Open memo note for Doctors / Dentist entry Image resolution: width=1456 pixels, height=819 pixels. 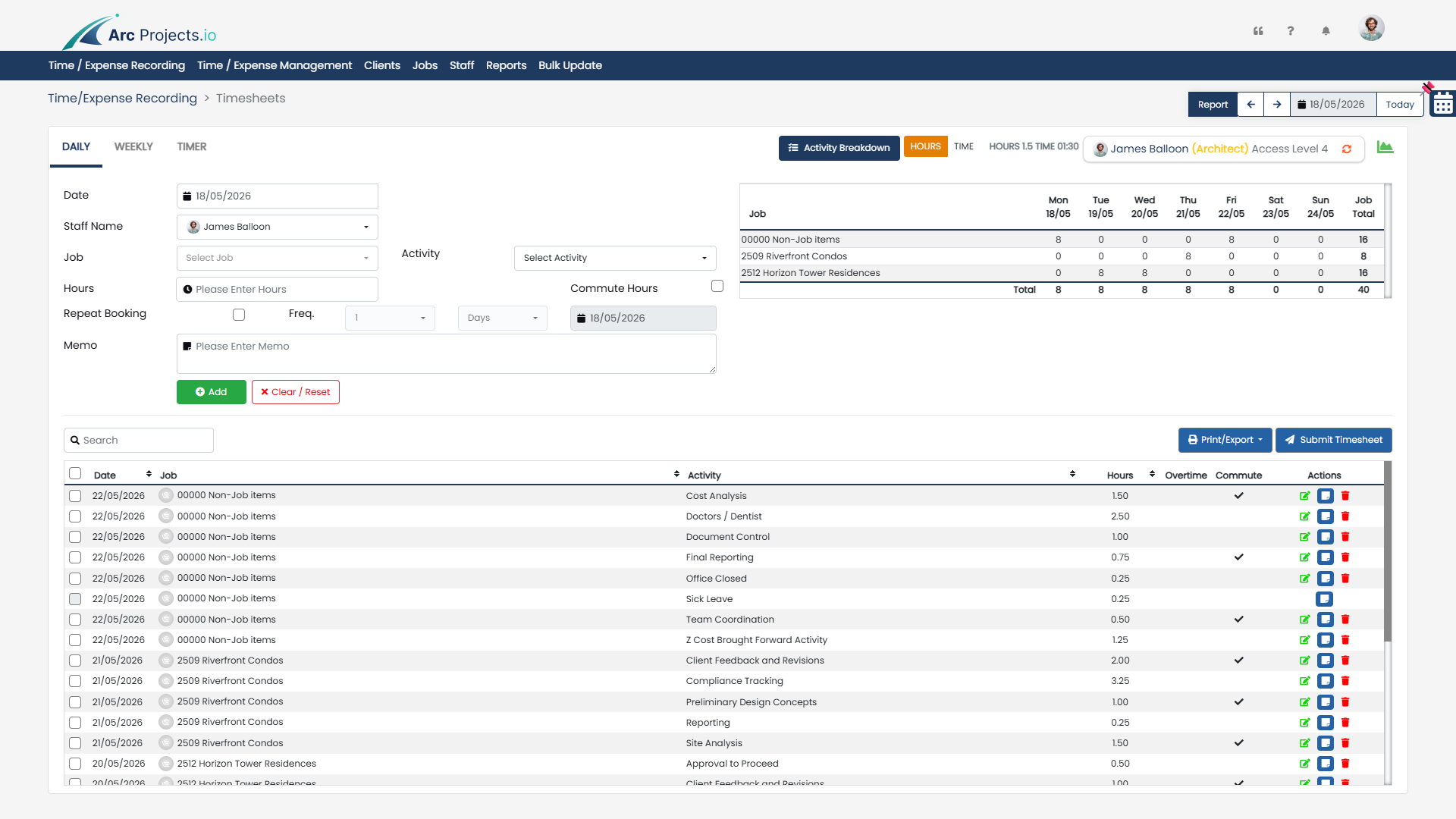click(1325, 516)
